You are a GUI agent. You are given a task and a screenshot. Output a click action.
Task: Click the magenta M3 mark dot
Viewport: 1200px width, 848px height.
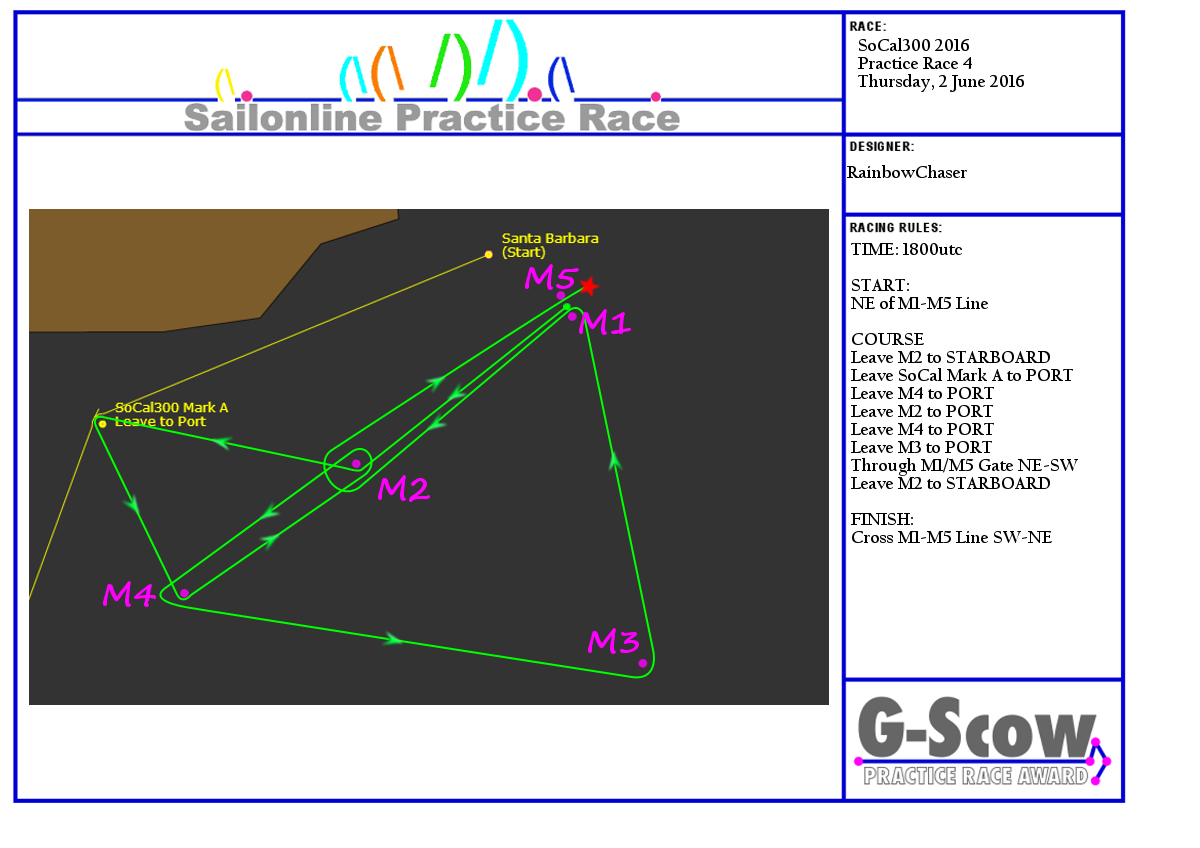pos(643,663)
